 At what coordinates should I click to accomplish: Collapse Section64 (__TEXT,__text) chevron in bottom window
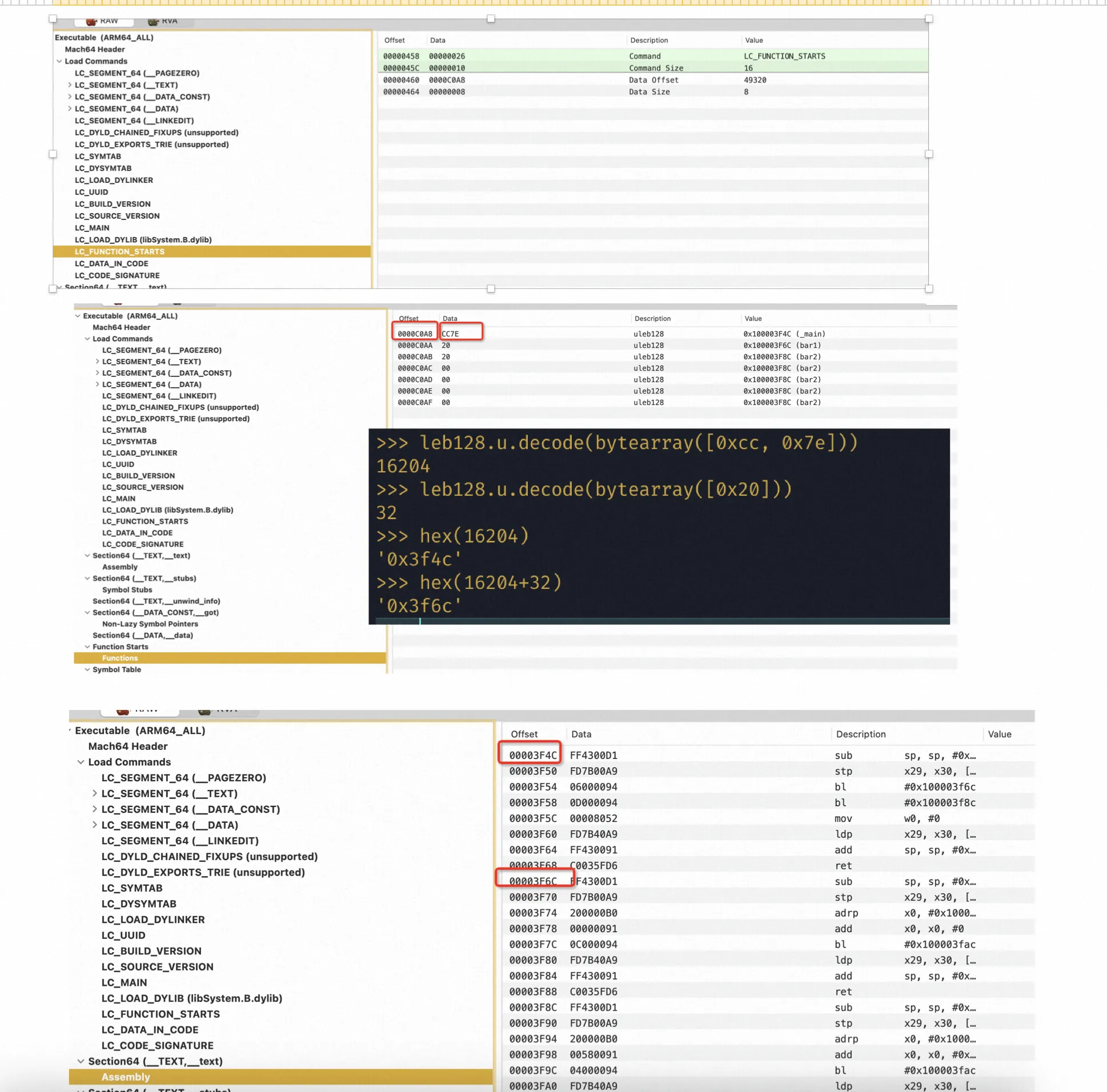tap(81, 1061)
